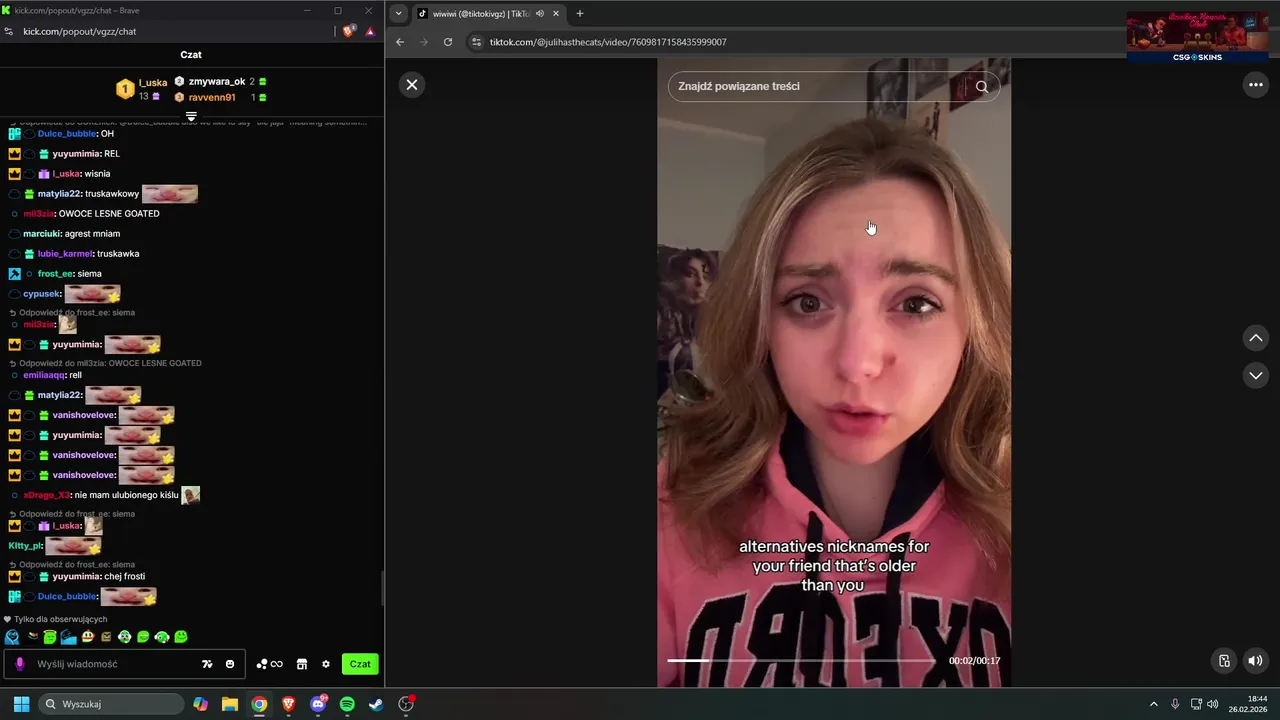
Task: Select the kick.com/popout/vgzz/chat address
Action: 80,31
